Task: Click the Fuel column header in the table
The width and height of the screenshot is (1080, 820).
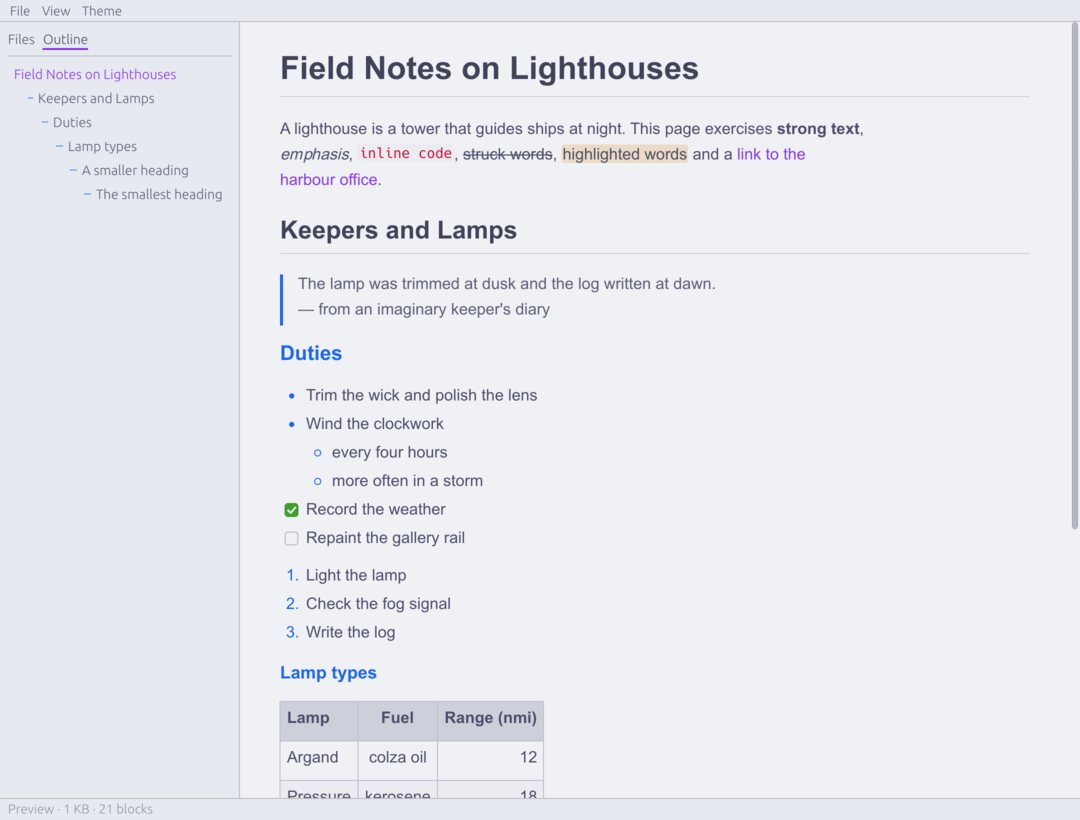Action: point(397,721)
